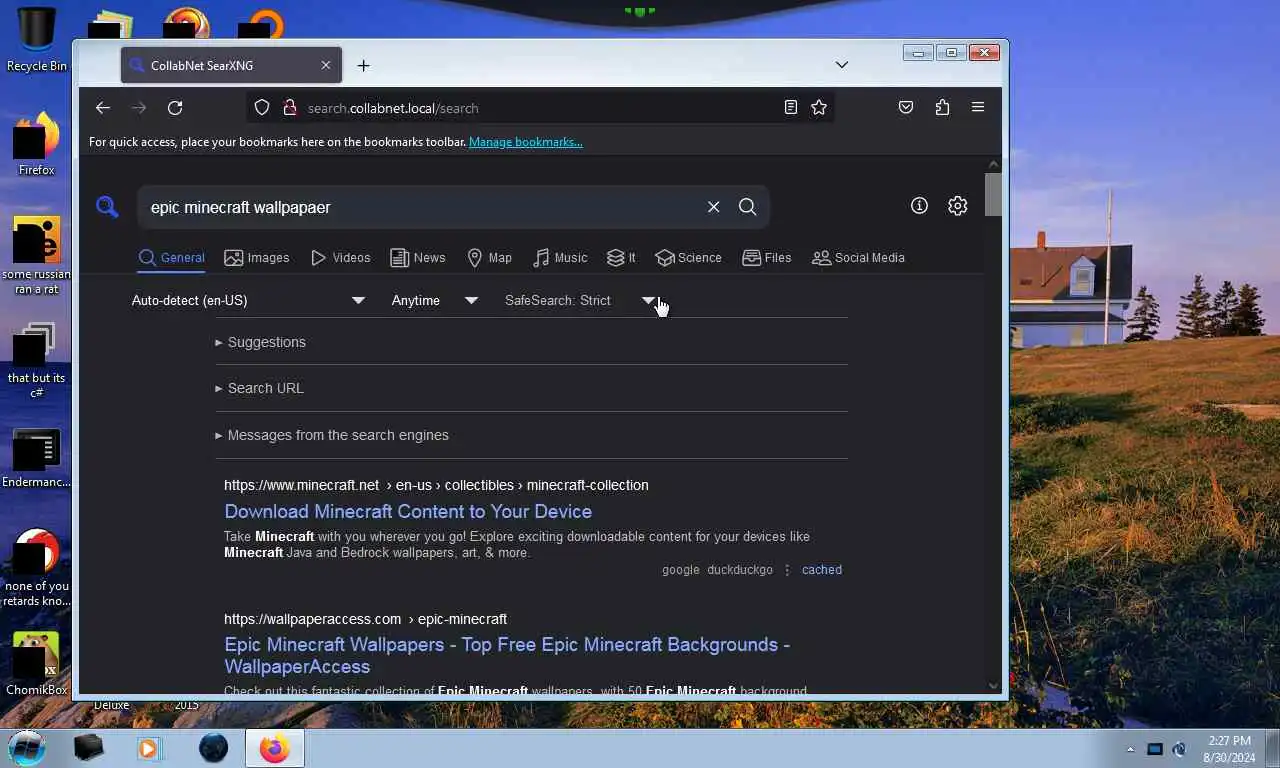Open the Anytime time range dropdown
Screen dimensions: 1280x768
click(x=435, y=300)
